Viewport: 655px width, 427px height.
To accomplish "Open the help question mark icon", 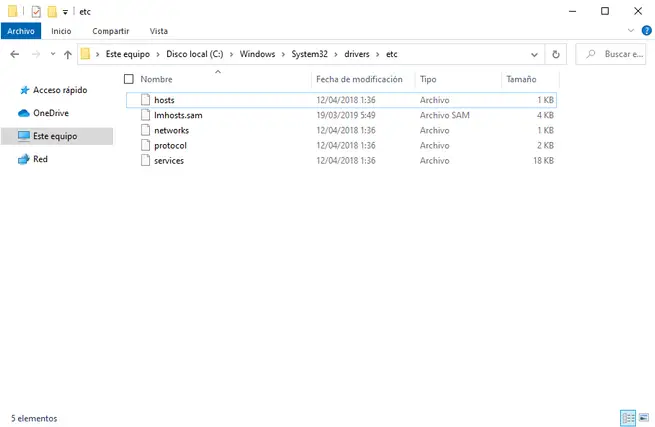I will [x=643, y=31].
